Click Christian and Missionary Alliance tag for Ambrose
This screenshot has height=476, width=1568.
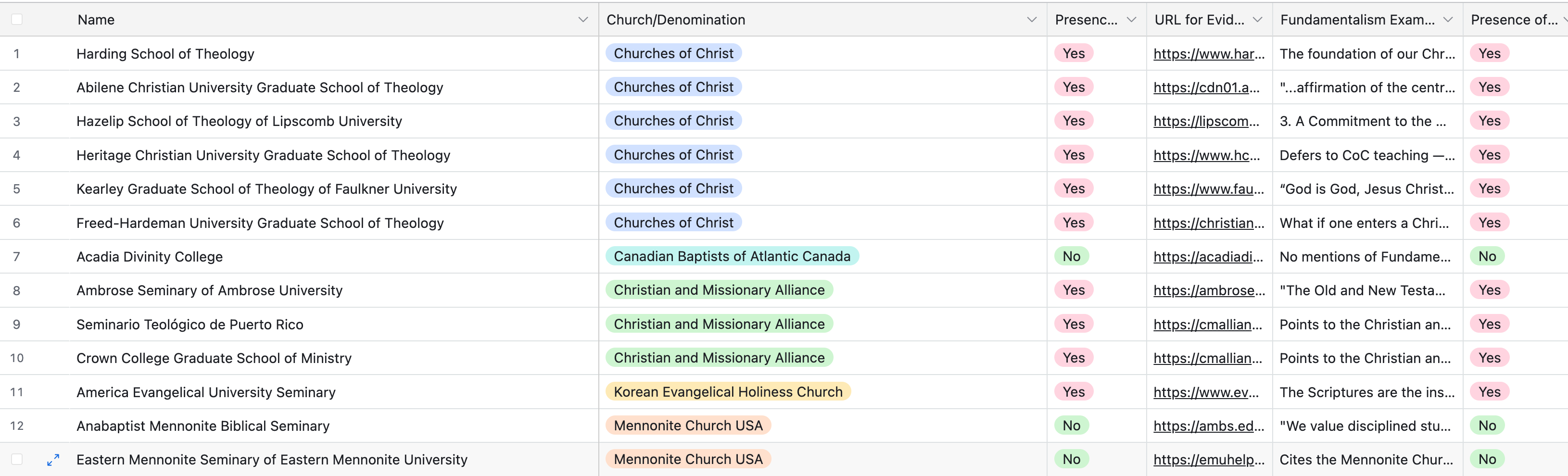click(719, 290)
